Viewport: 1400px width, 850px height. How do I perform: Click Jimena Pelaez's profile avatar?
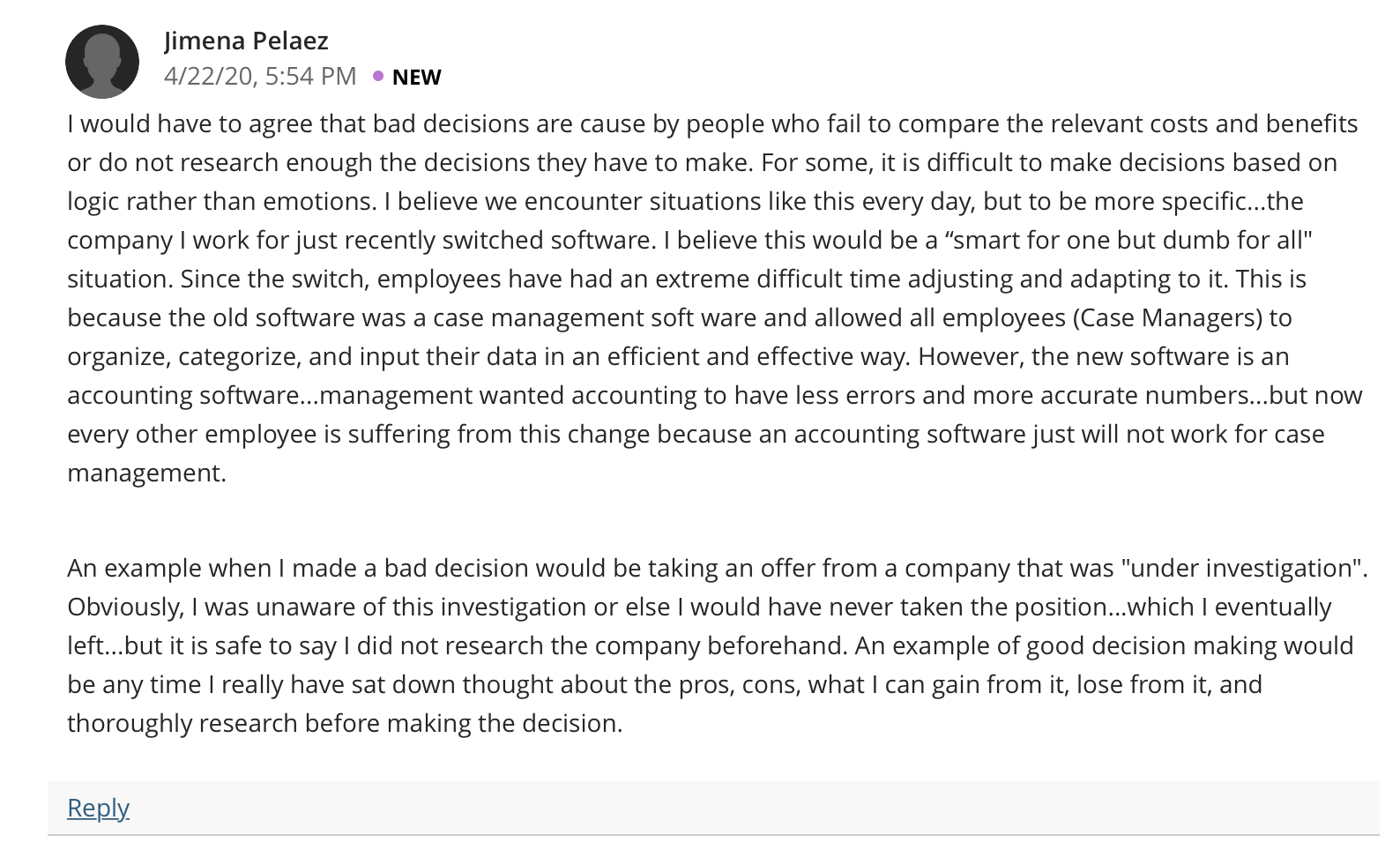click(x=102, y=62)
